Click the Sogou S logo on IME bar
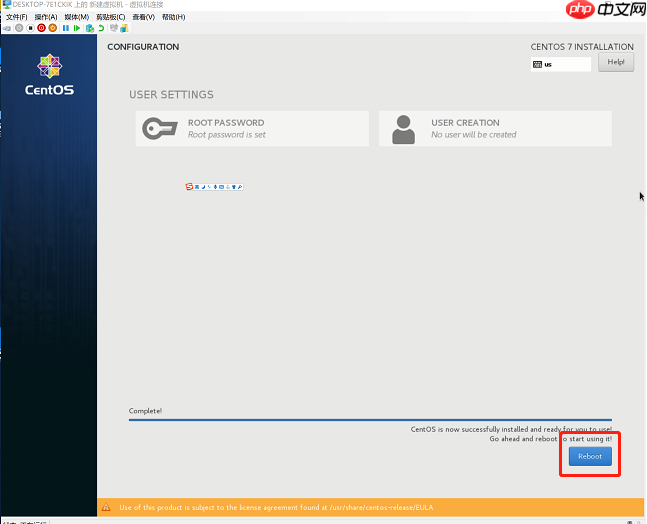Image resolution: width=647 pixels, height=524 pixels. pyautogui.click(x=189, y=186)
